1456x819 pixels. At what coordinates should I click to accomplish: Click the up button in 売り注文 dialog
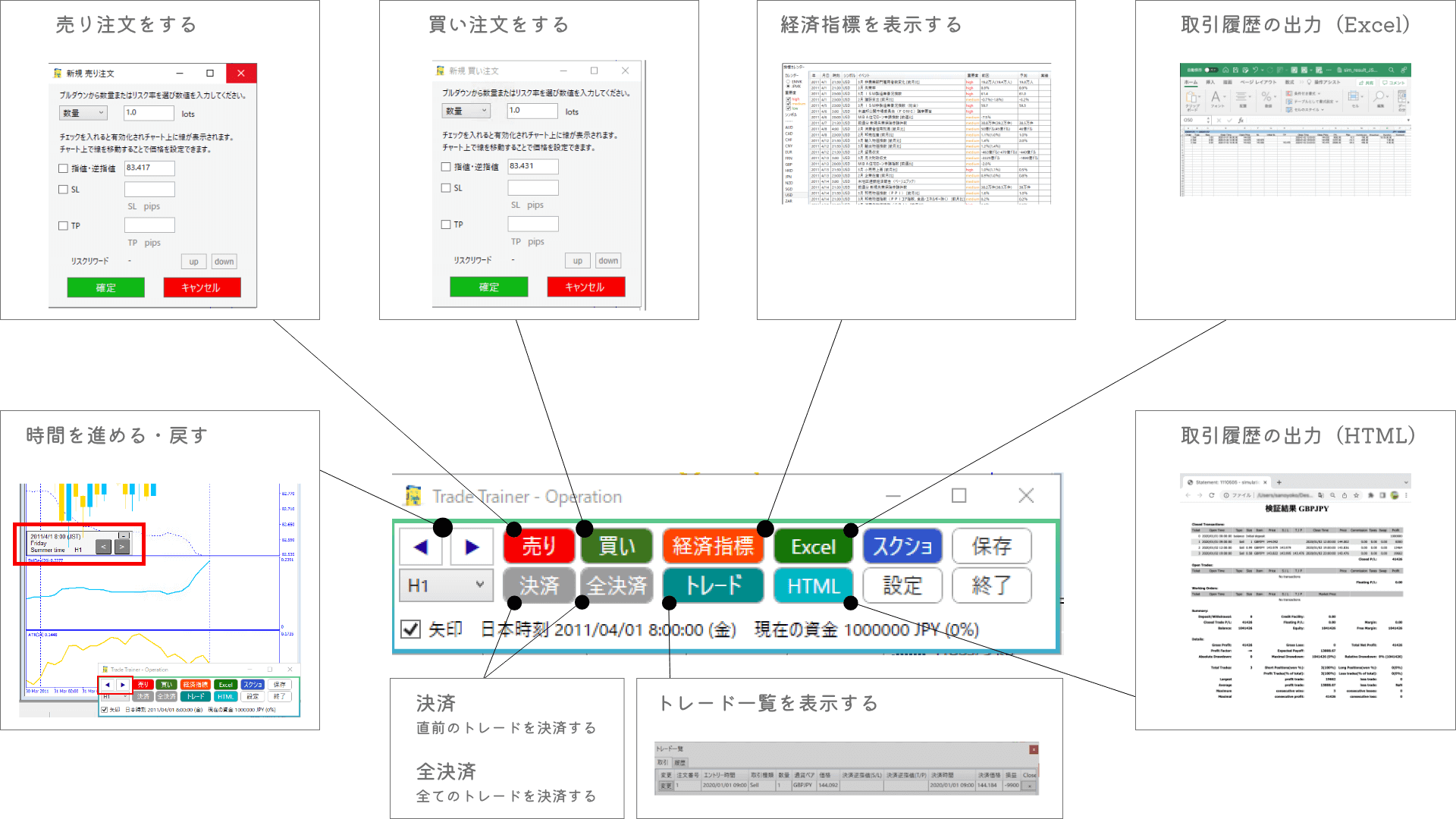coord(194,262)
